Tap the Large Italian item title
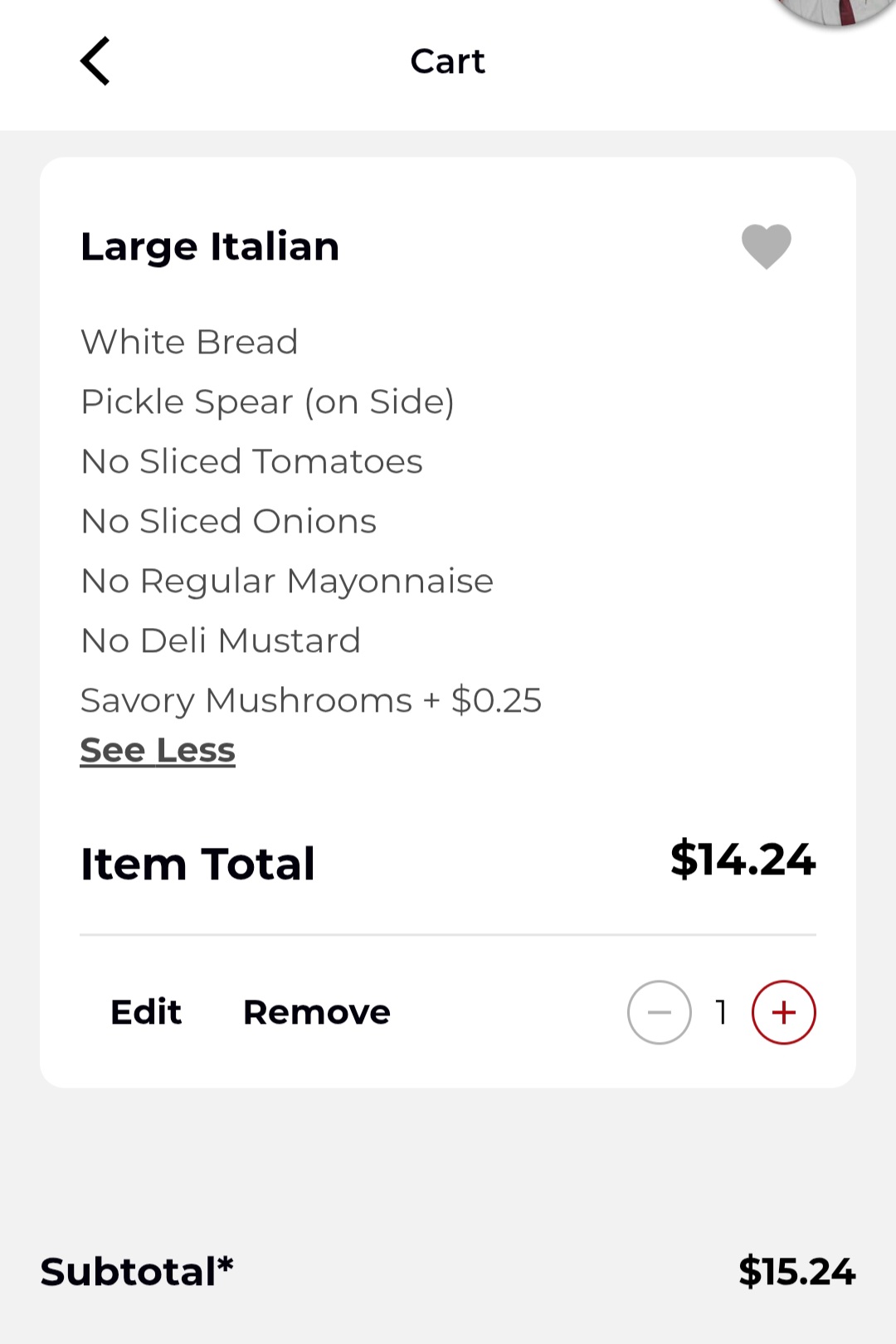Viewport: 896px width, 1344px height. 210,247
